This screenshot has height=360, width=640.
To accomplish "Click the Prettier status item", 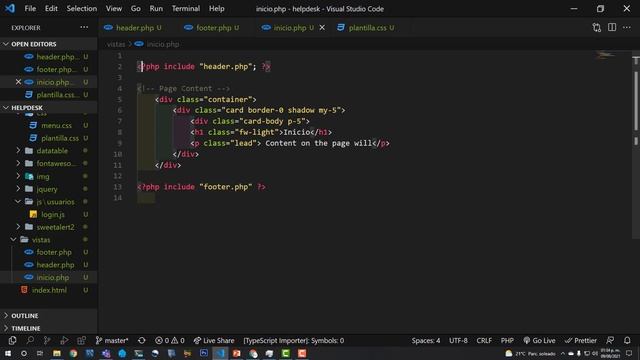I will [581, 340].
